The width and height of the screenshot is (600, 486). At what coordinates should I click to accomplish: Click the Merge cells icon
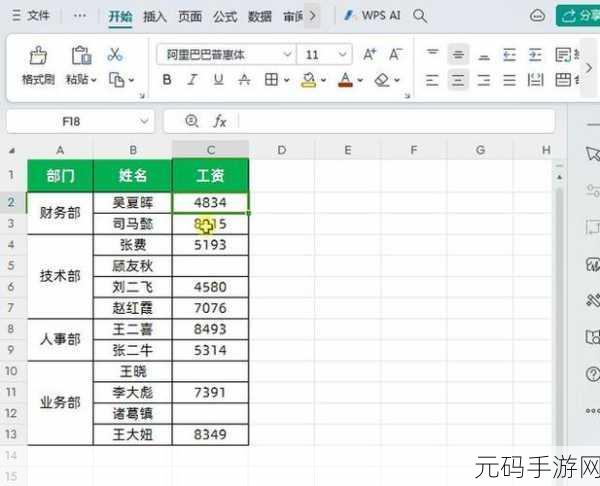(563, 80)
